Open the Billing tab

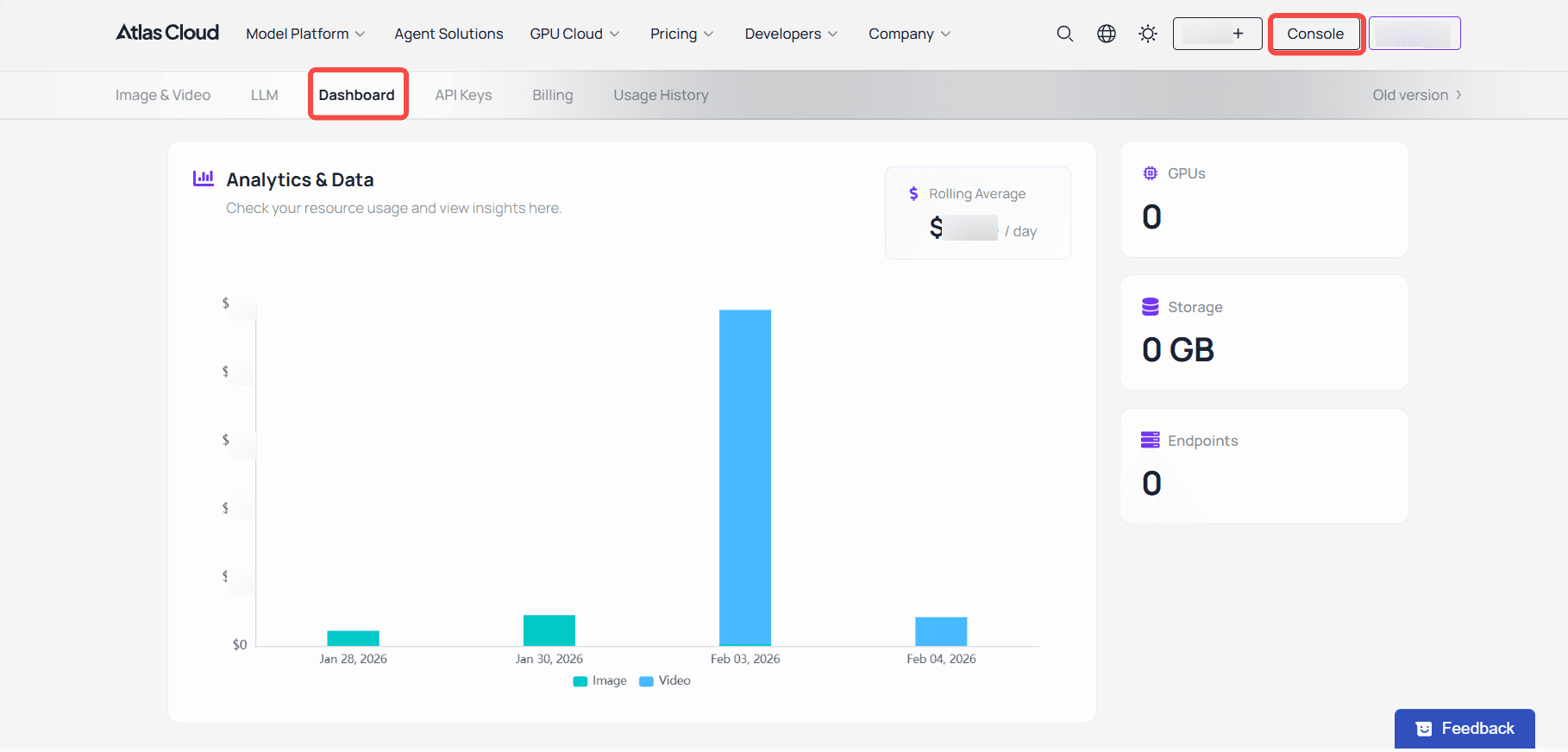coord(552,95)
